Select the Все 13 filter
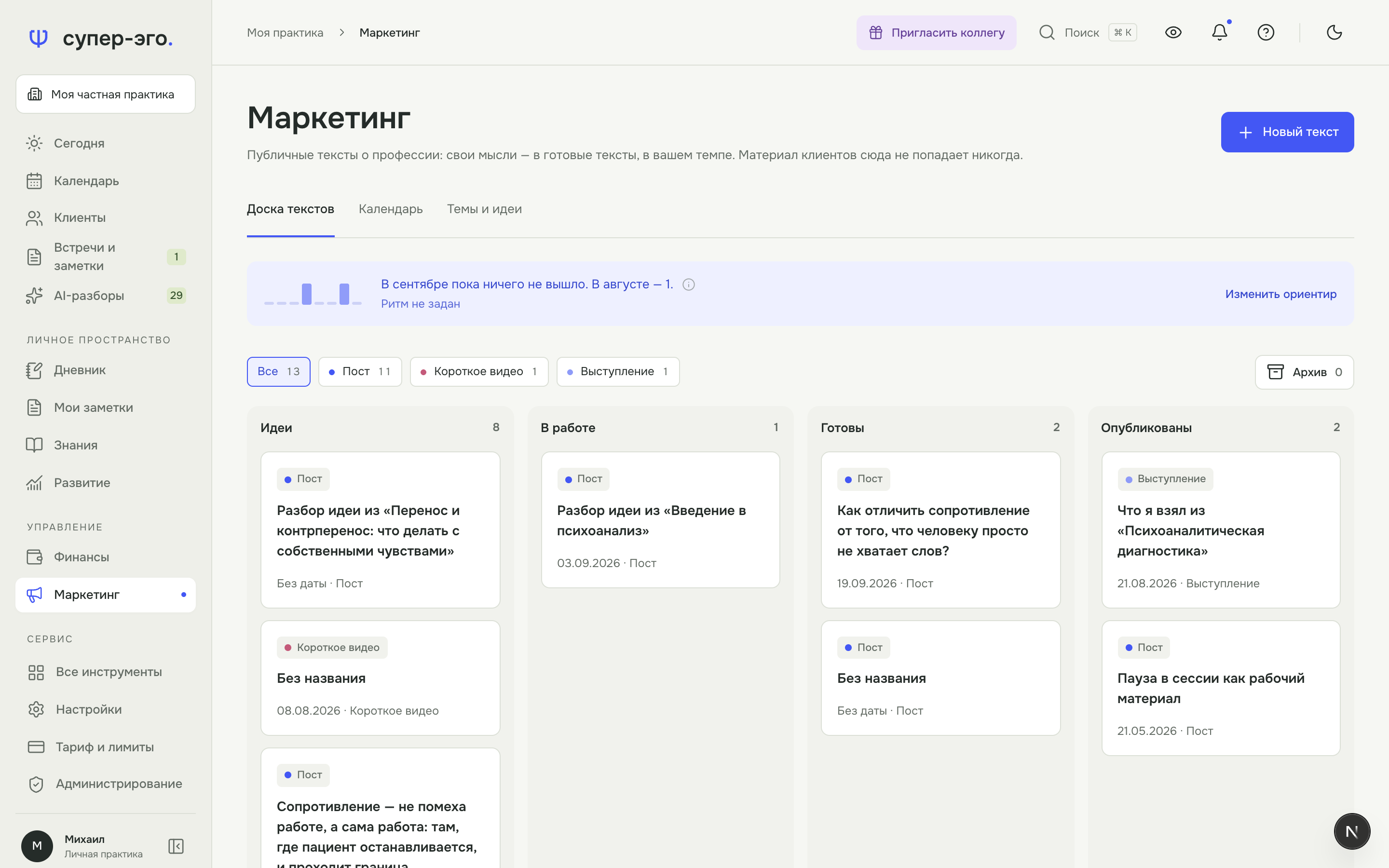The height and width of the screenshot is (868, 1389). (x=278, y=371)
